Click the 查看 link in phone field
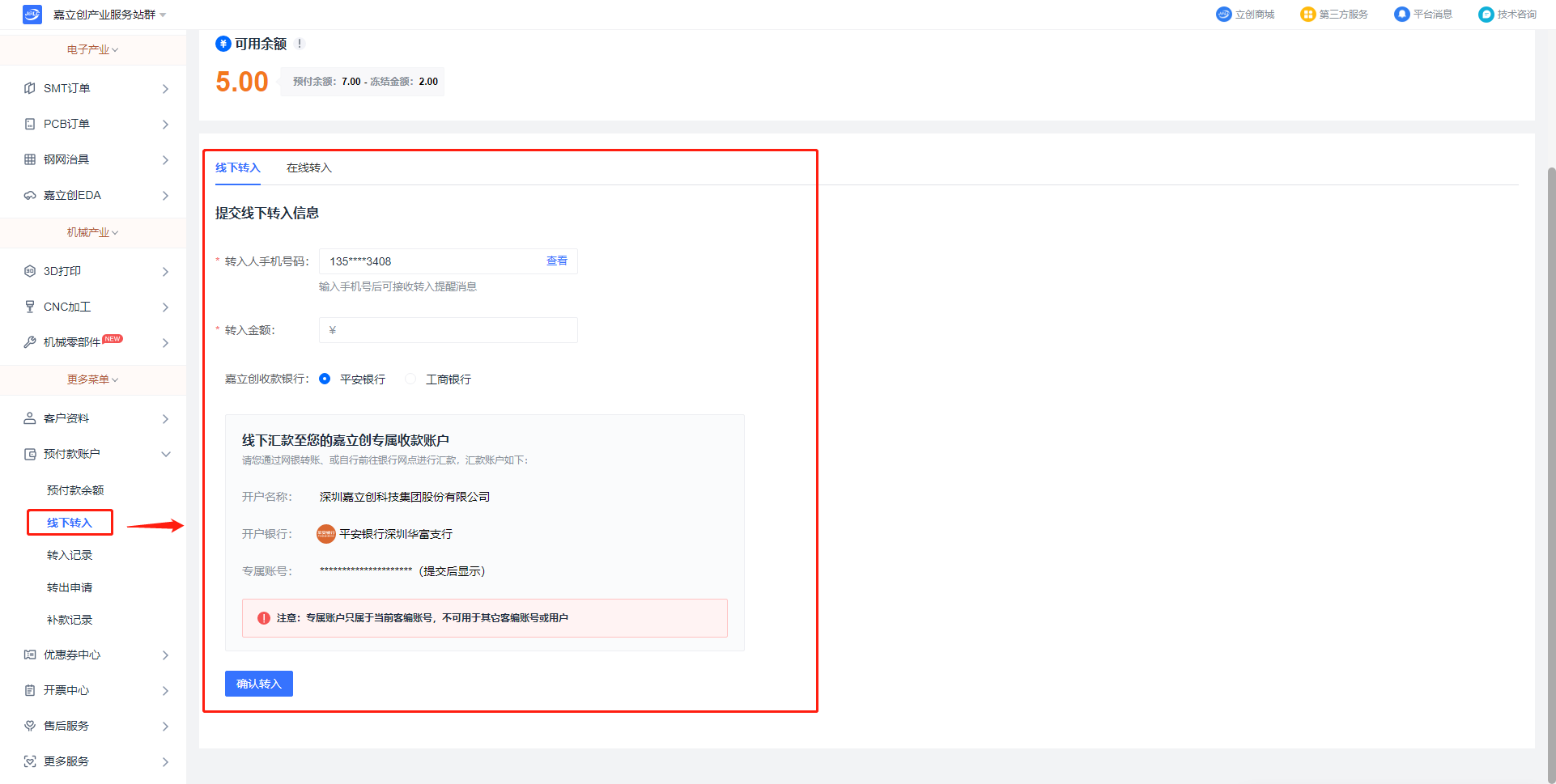The height and width of the screenshot is (784, 1556). tap(556, 261)
